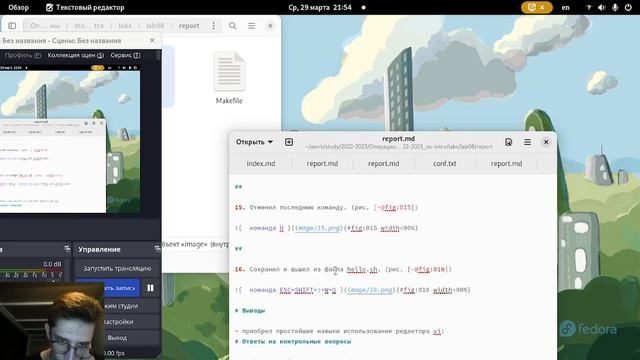This screenshot has width=640, height=360.
Task: Click the blue stop recording button
Action: pos(108,288)
